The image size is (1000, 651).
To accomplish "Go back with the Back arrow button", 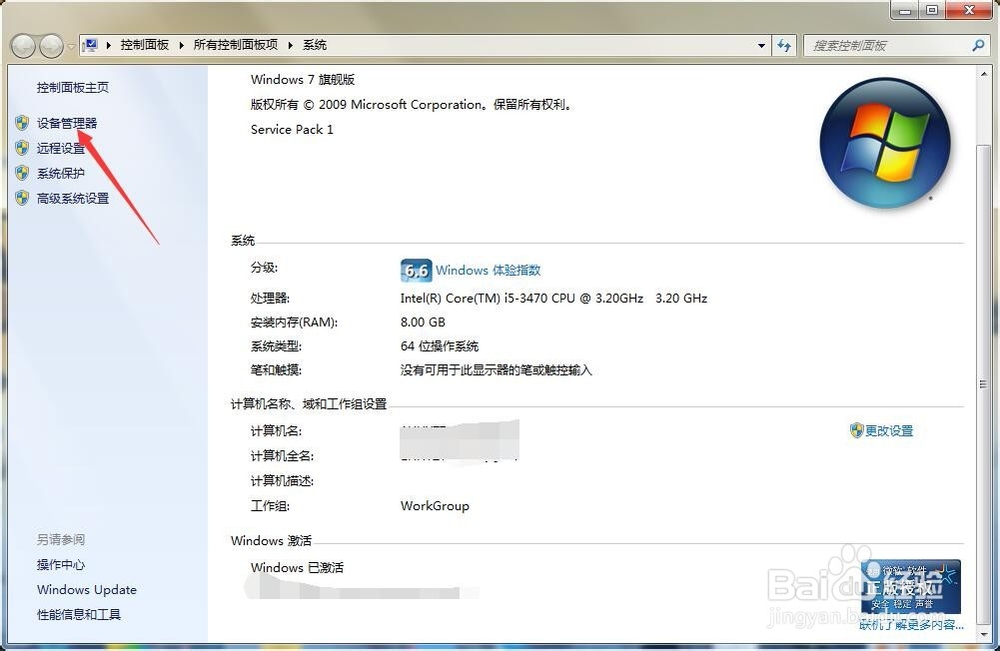I will (24, 46).
